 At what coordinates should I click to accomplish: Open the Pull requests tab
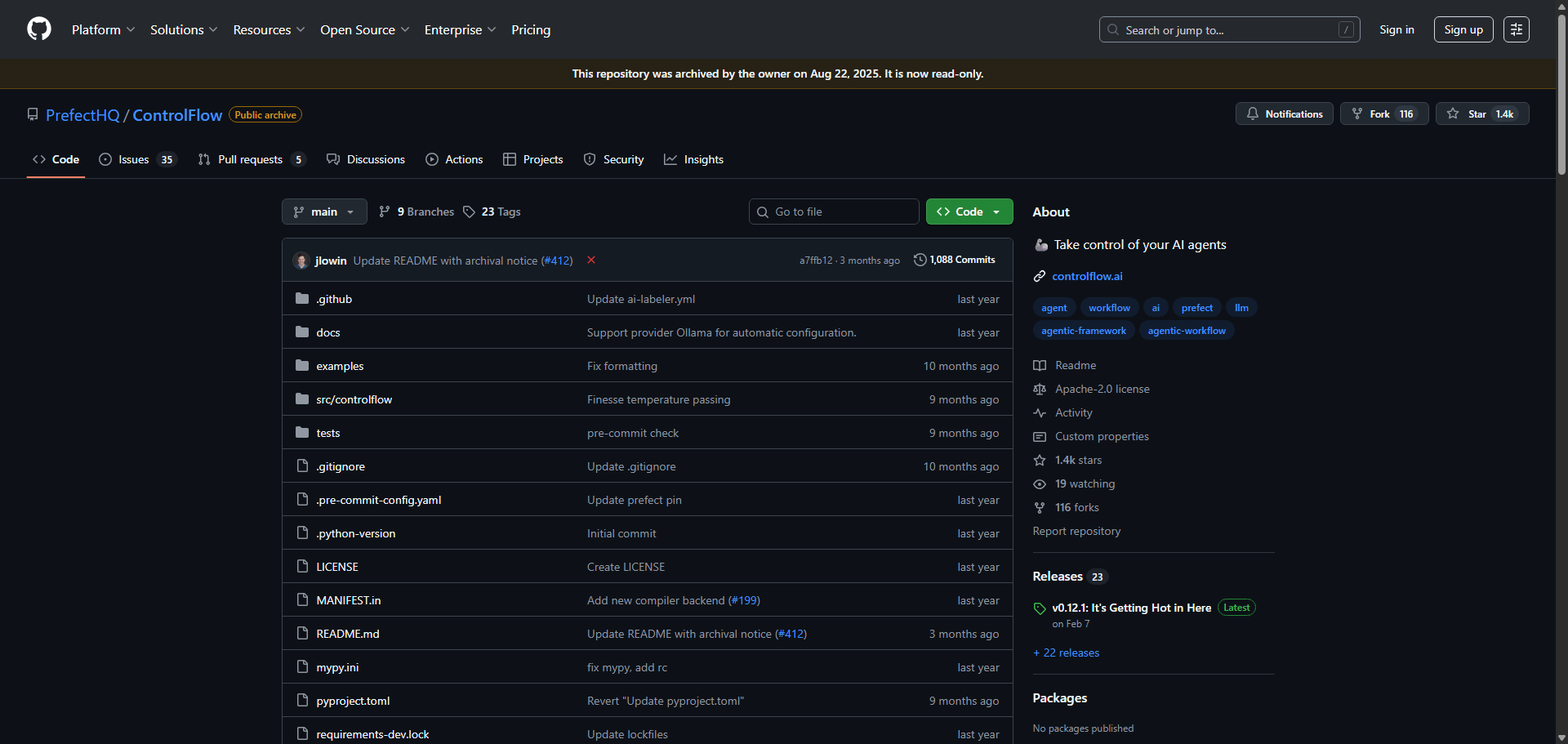250,159
